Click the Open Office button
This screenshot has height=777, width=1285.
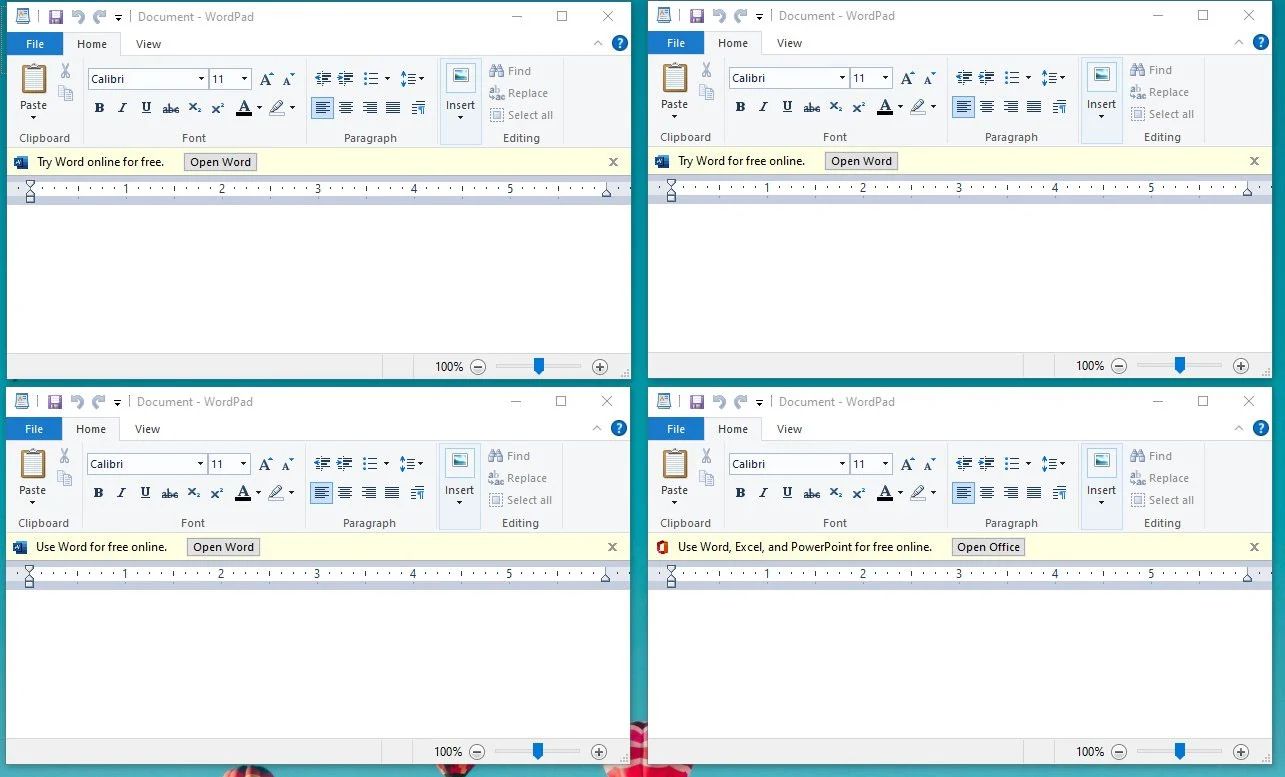(x=988, y=547)
